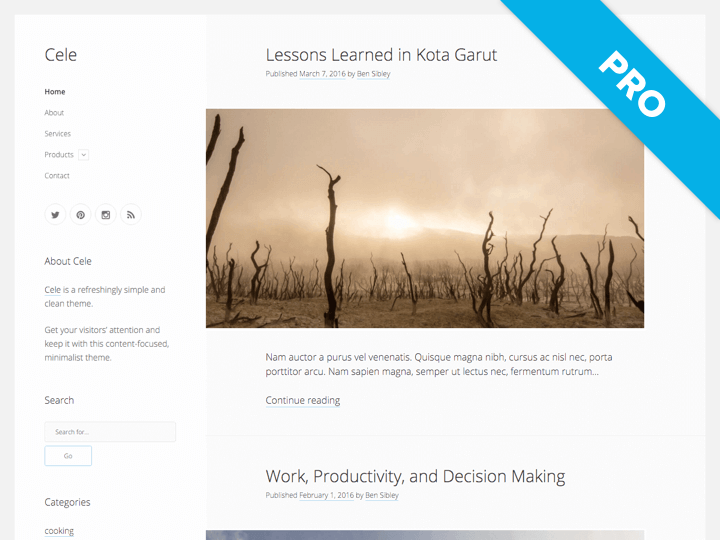This screenshot has height=540, width=720.
Task: Click the Go search button
Action: pyautogui.click(x=68, y=456)
